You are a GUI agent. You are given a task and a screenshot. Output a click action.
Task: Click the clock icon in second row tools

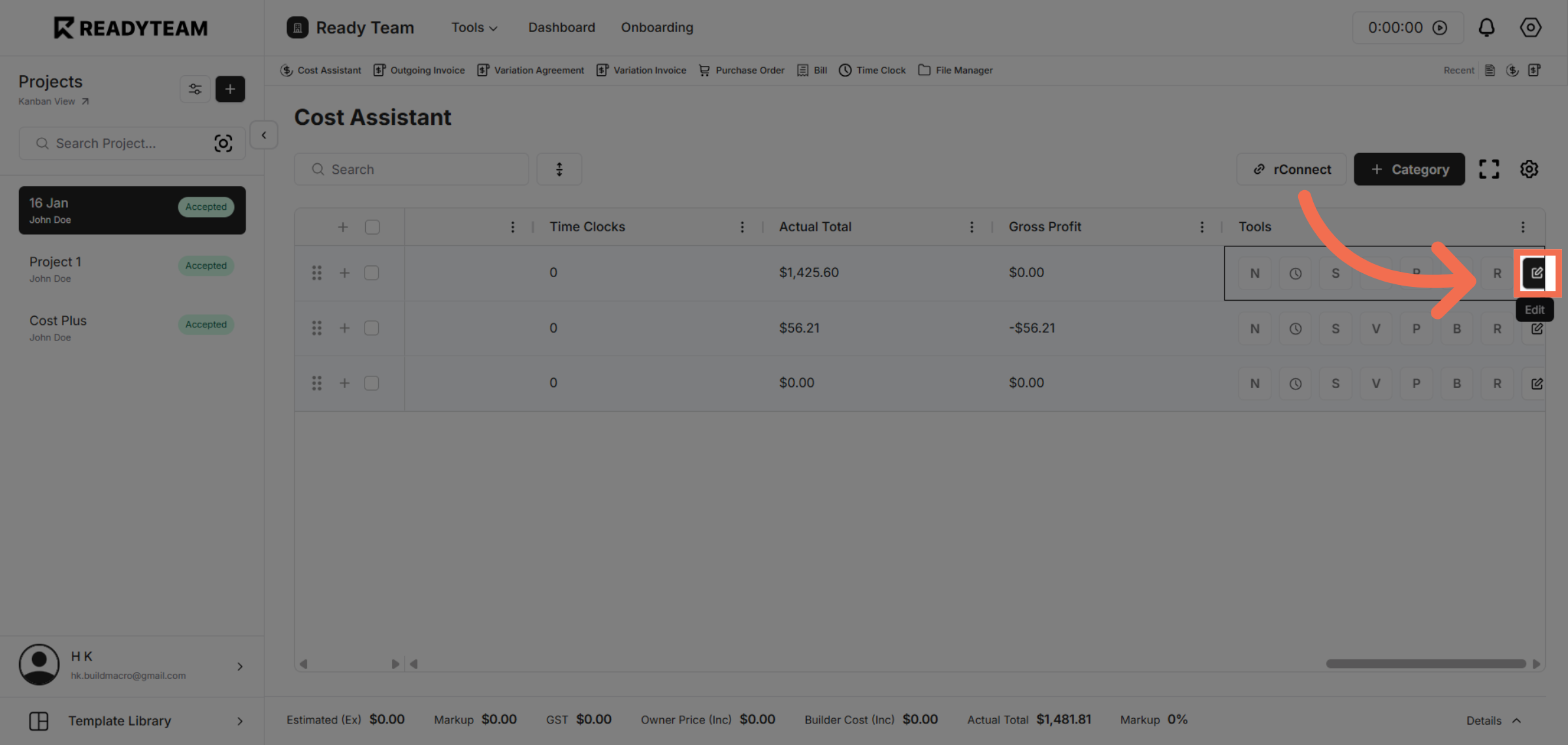pos(1295,329)
